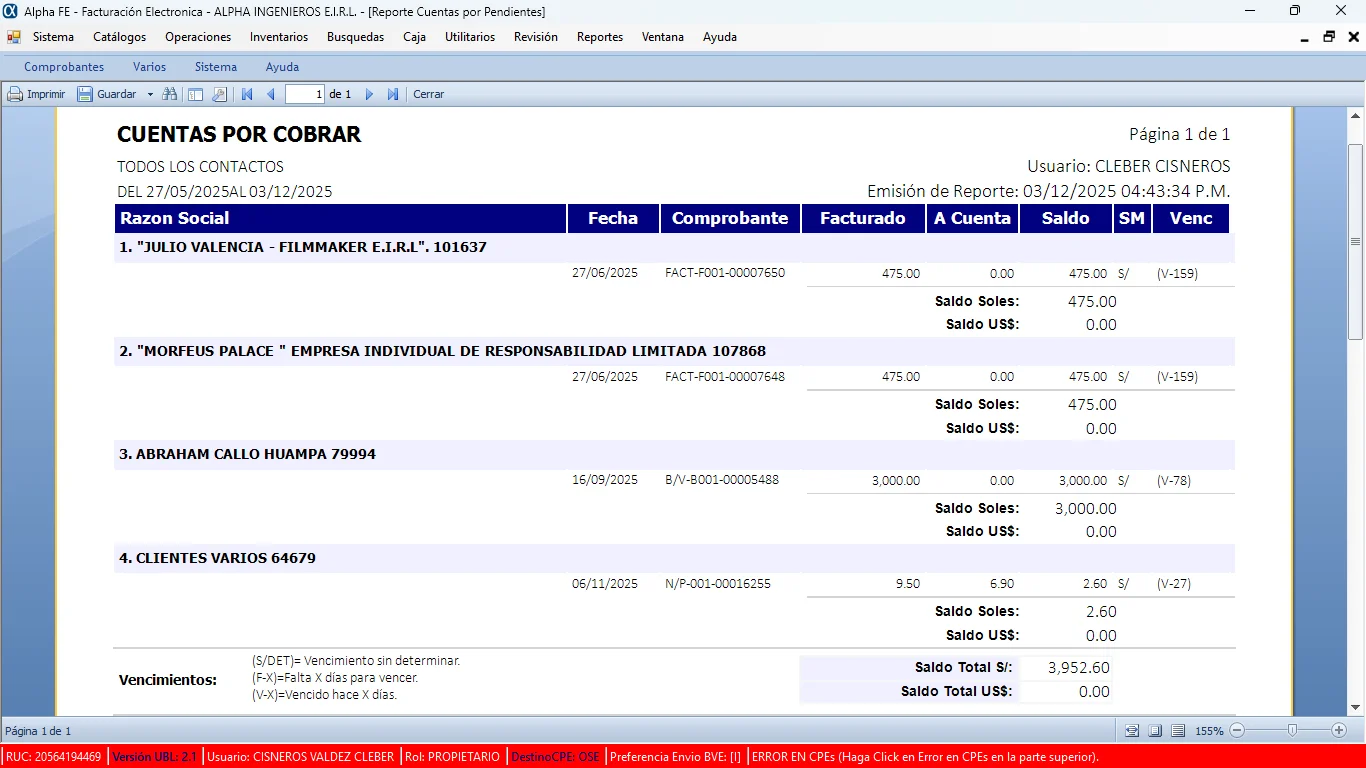Open the Comprobantes ribbon tab
This screenshot has width=1366, height=768.
click(64, 67)
